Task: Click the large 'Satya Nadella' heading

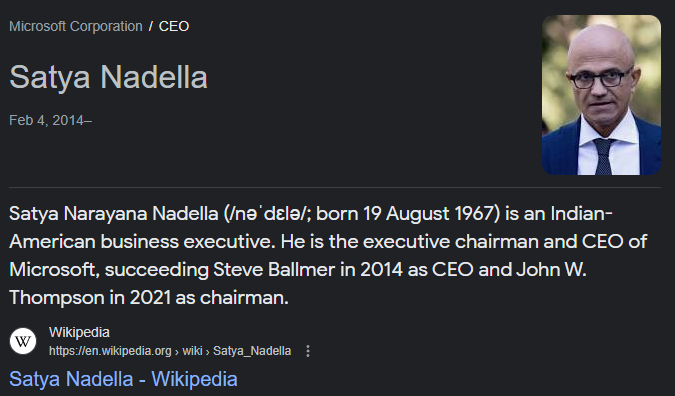Action: (x=108, y=77)
